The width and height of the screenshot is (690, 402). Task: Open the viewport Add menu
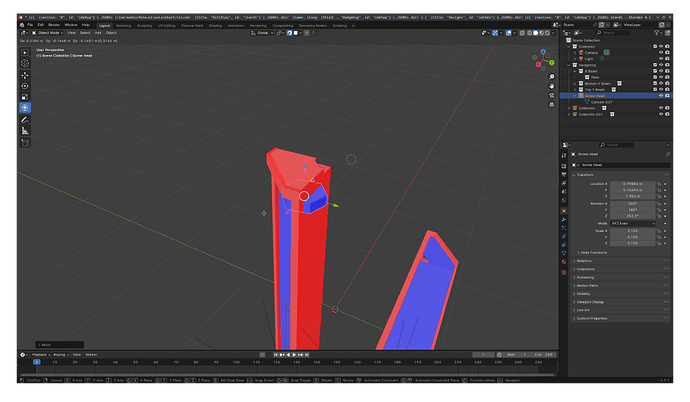[98, 33]
